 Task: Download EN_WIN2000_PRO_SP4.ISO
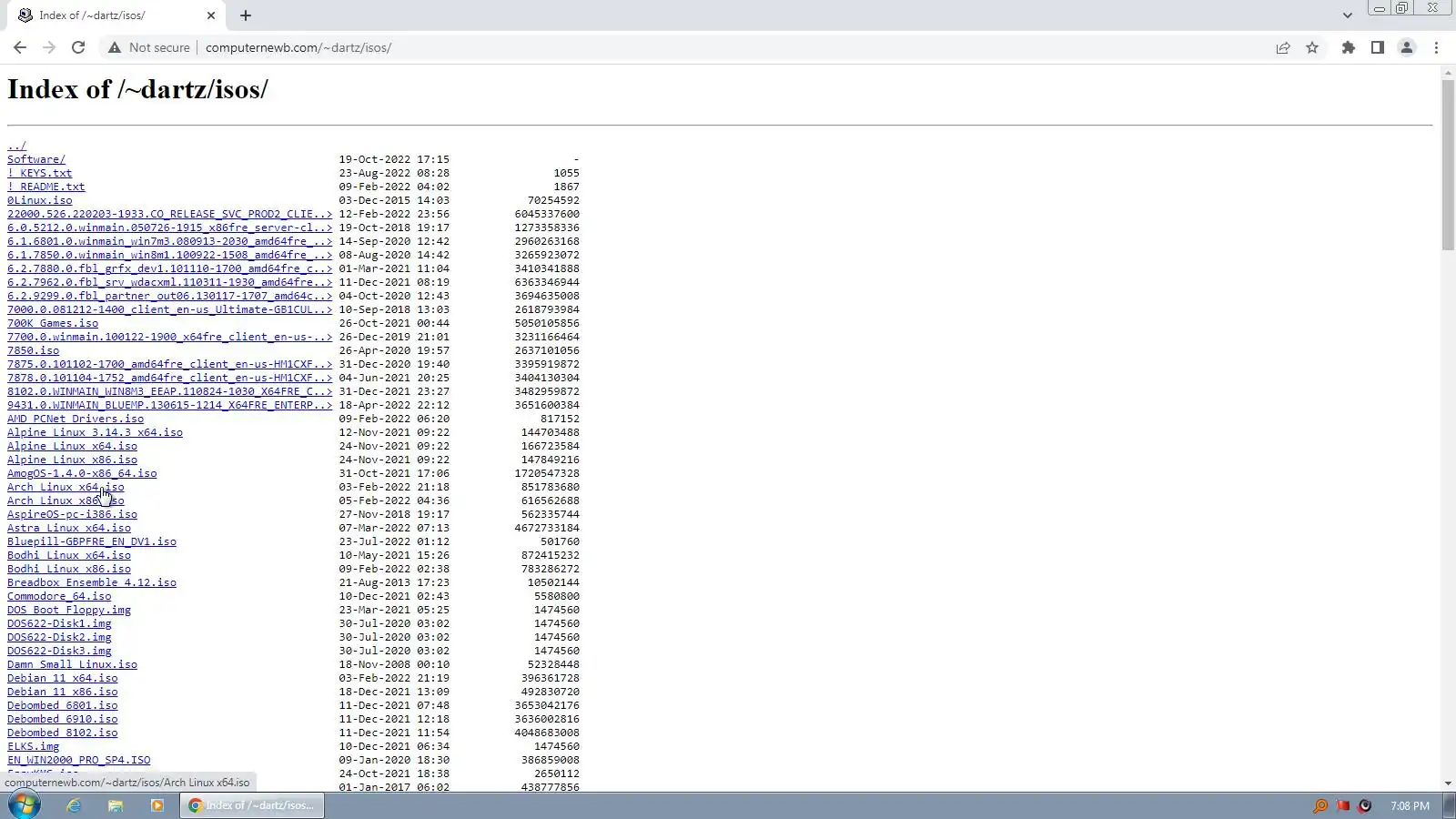[79, 760]
